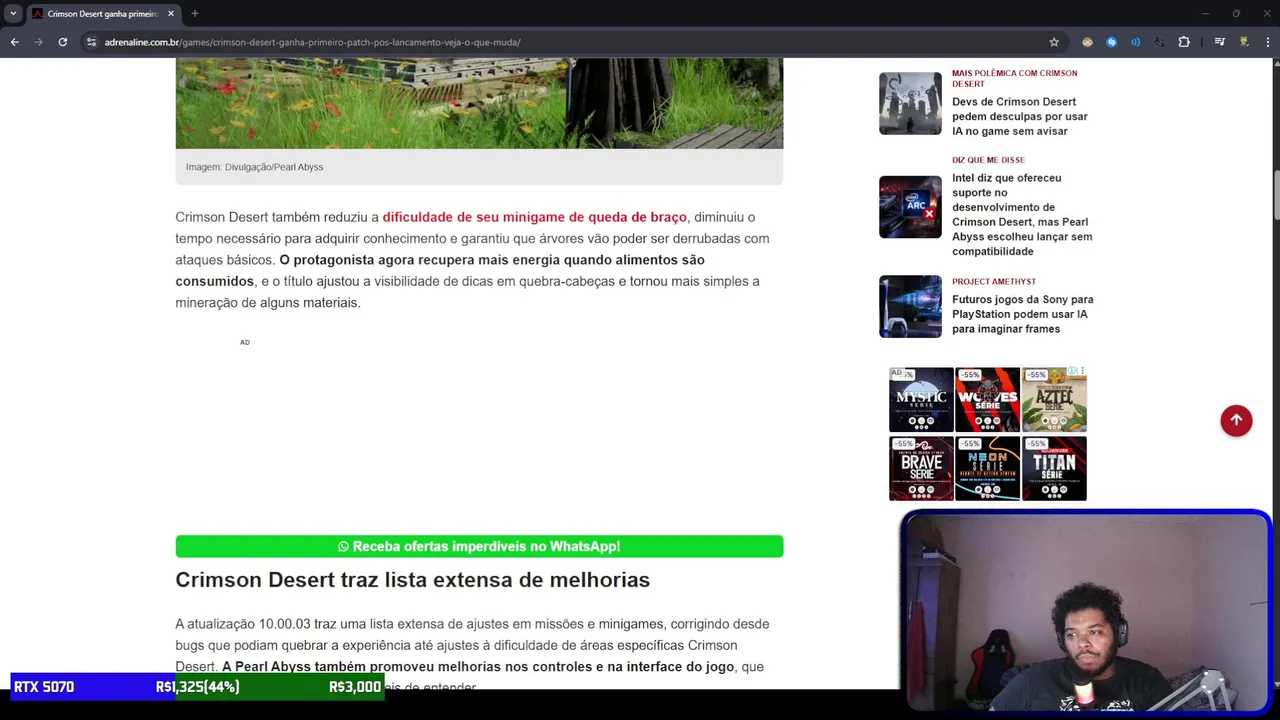
Task: Open the Devs de Crimson Desert article thumbnail
Action: coord(910,103)
